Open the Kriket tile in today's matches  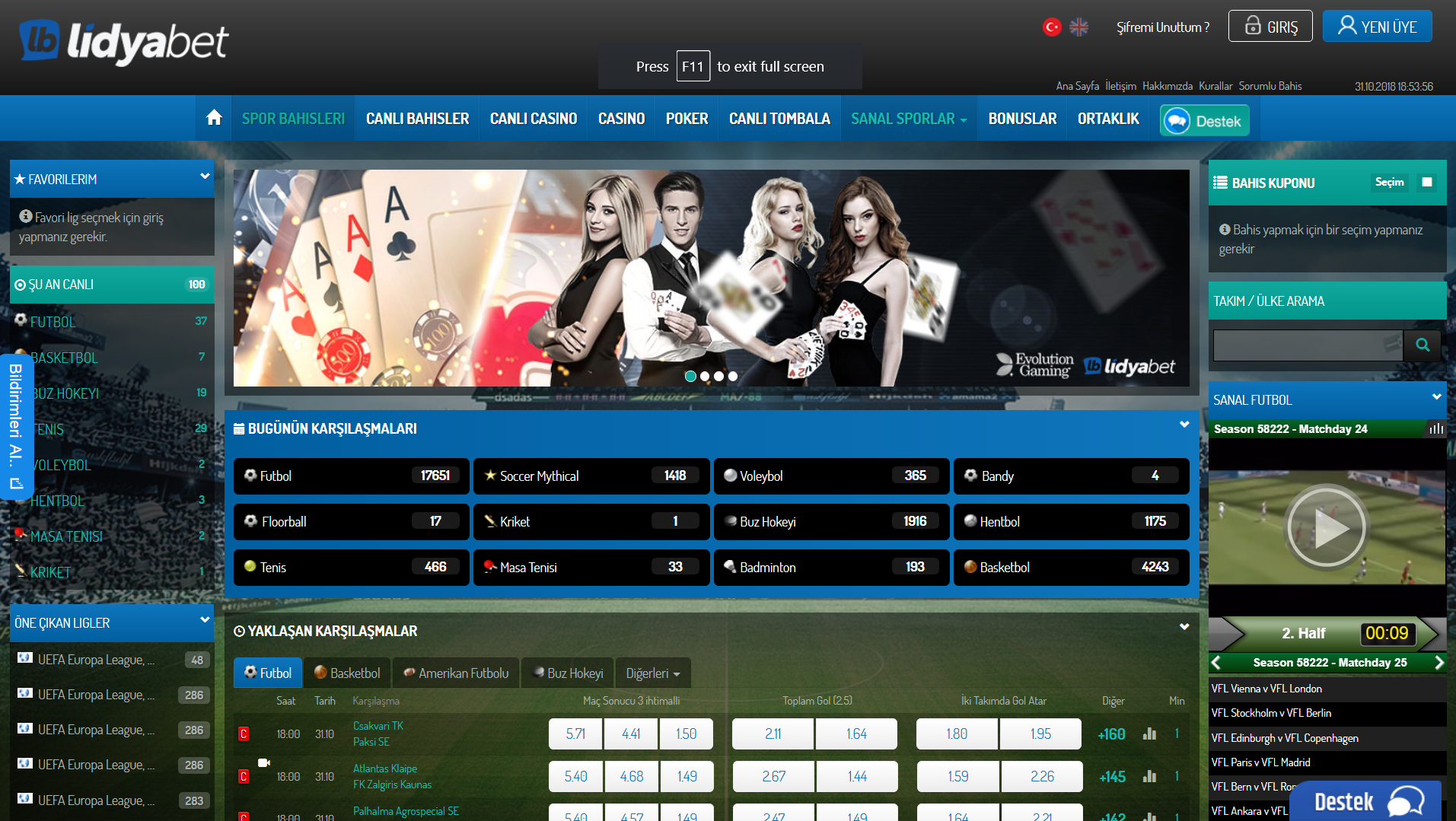click(x=591, y=522)
